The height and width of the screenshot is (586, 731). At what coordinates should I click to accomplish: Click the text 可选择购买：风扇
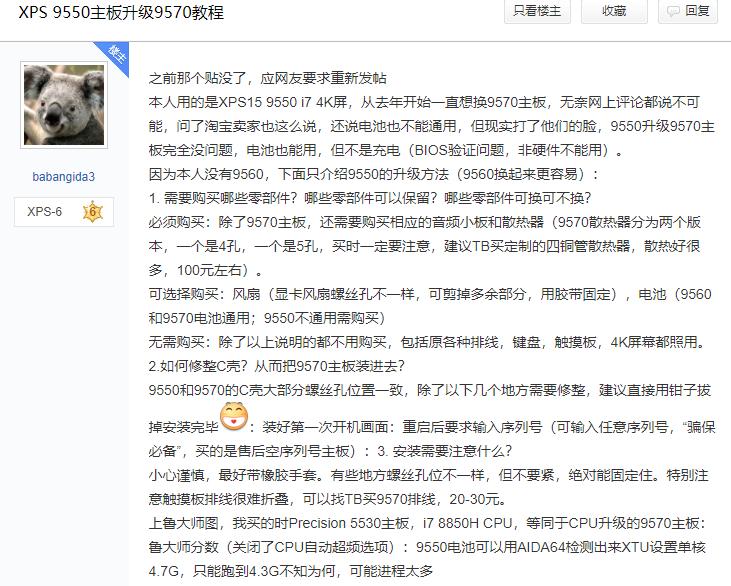(x=204, y=294)
